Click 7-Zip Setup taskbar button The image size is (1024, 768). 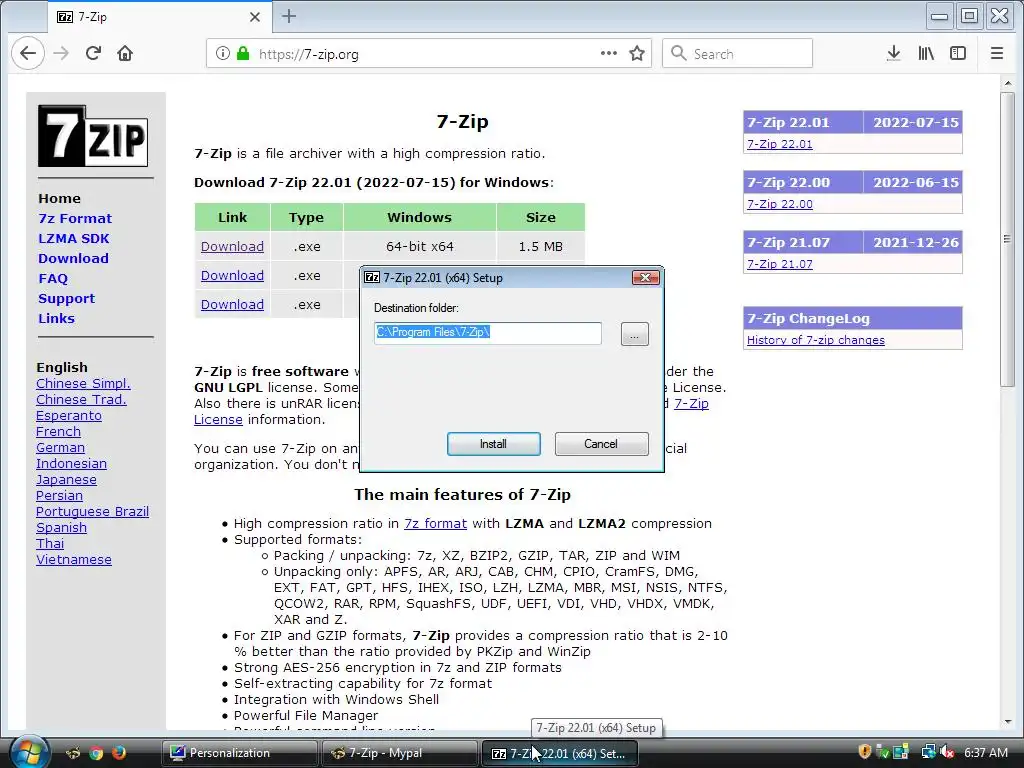point(559,753)
